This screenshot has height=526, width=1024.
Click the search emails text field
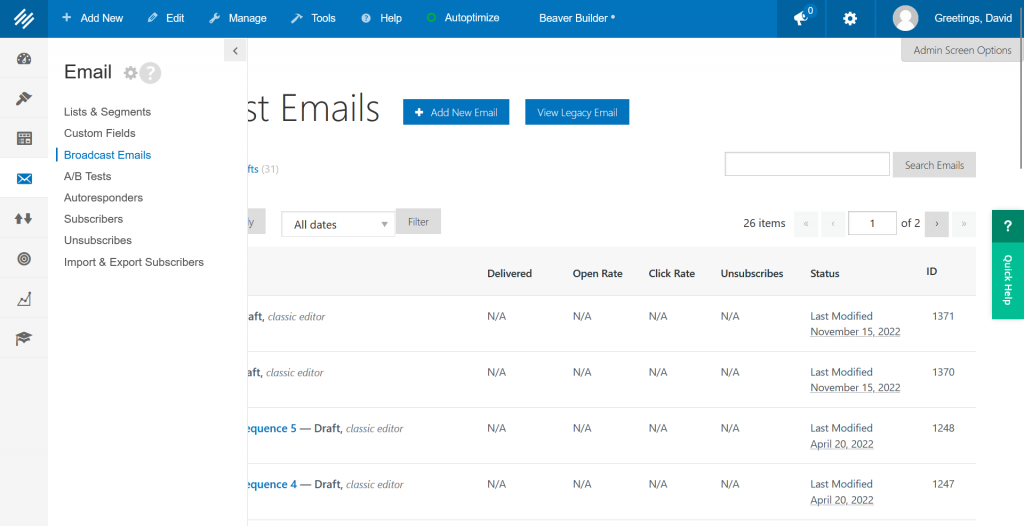(806, 165)
